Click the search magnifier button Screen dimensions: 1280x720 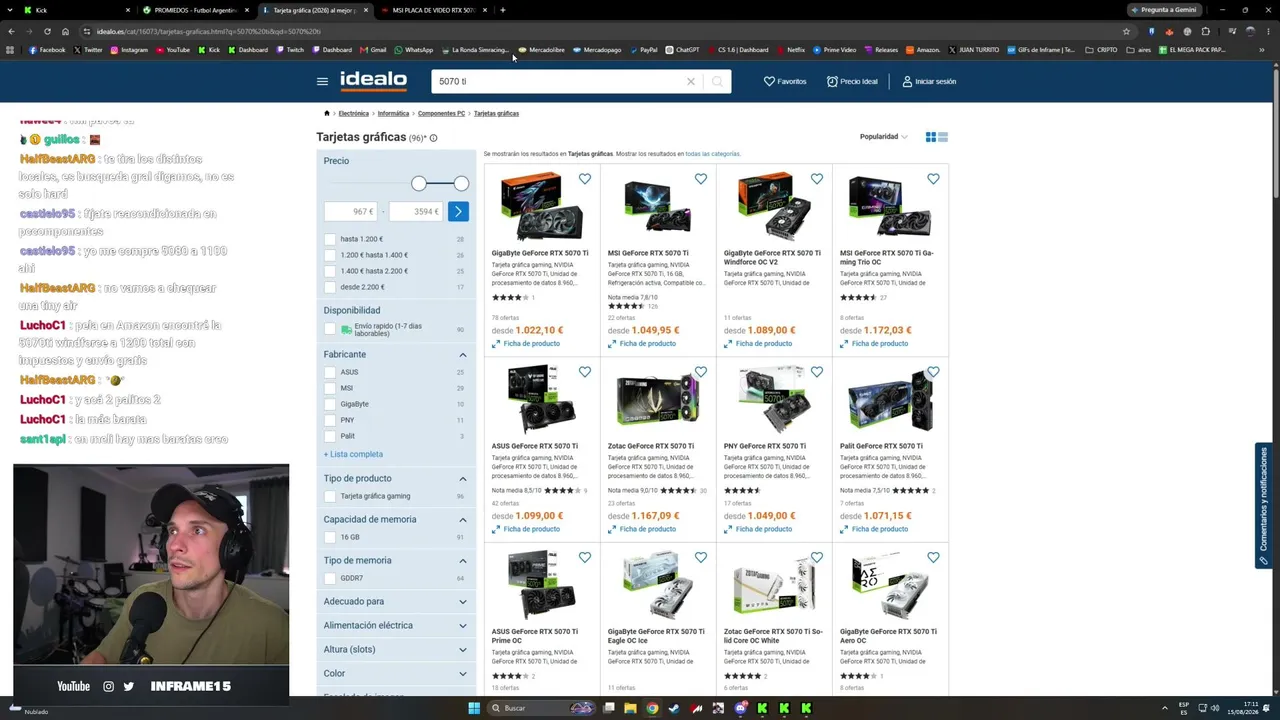click(x=717, y=82)
